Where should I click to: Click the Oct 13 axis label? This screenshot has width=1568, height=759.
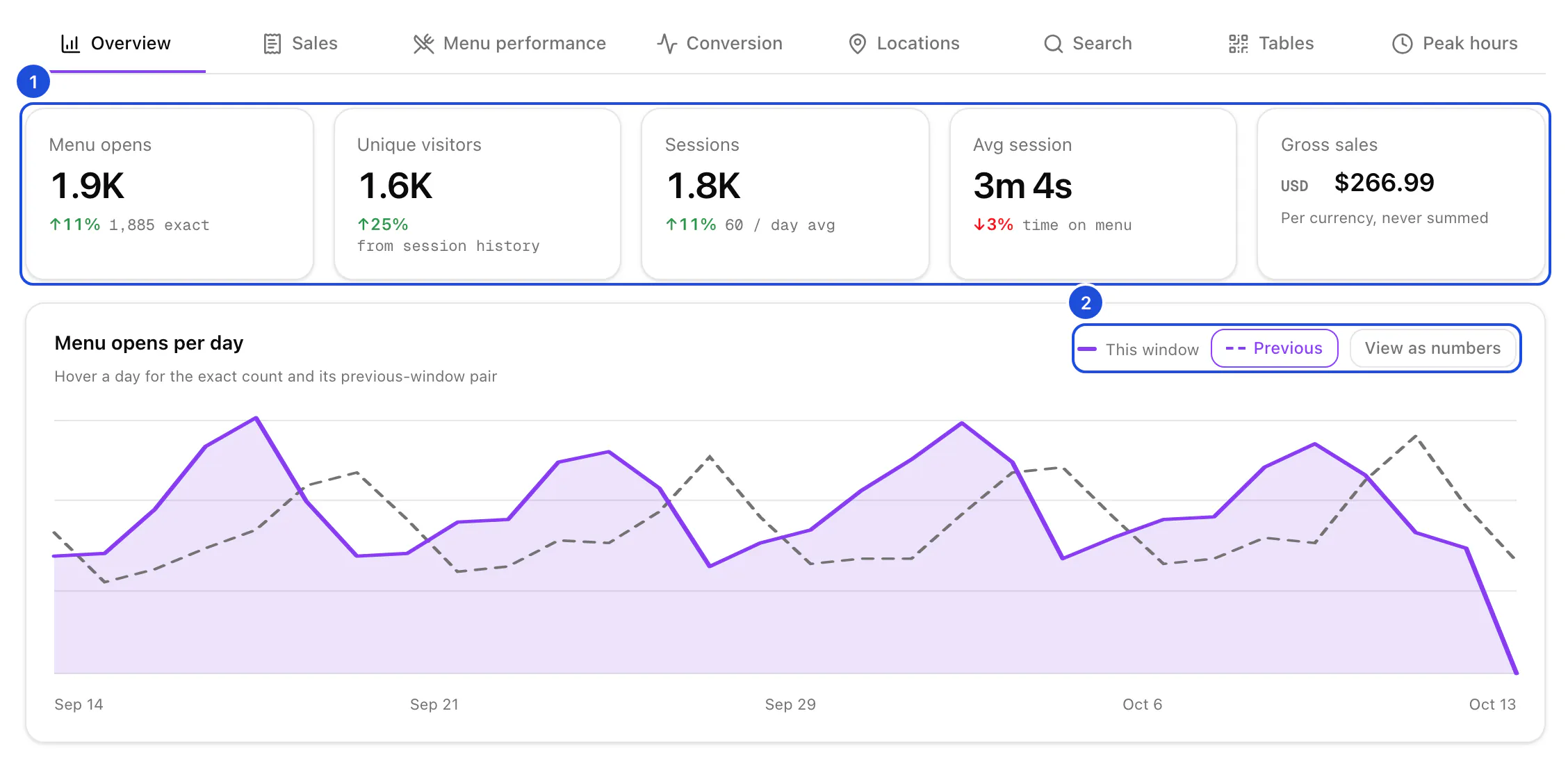coord(1492,704)
